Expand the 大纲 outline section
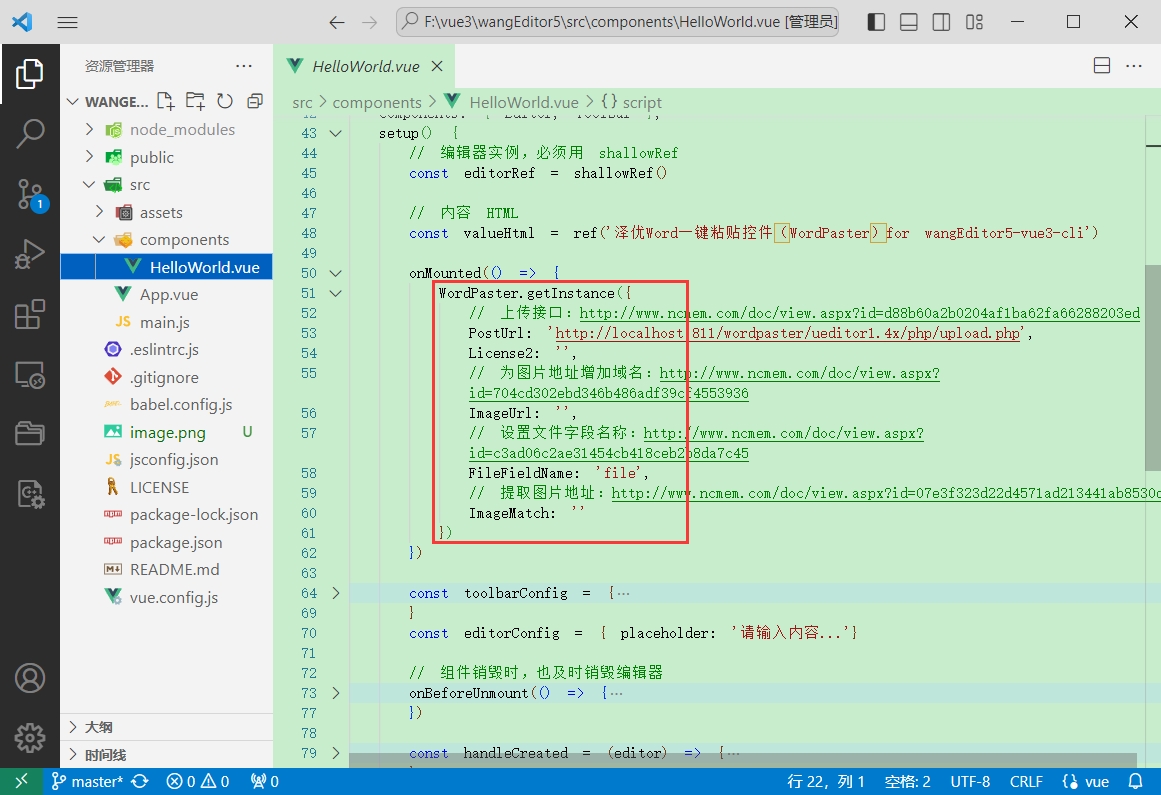Image resolution: width=1161 pixels, height=795 pixels. pyautogui.click(x=98, y=727)
